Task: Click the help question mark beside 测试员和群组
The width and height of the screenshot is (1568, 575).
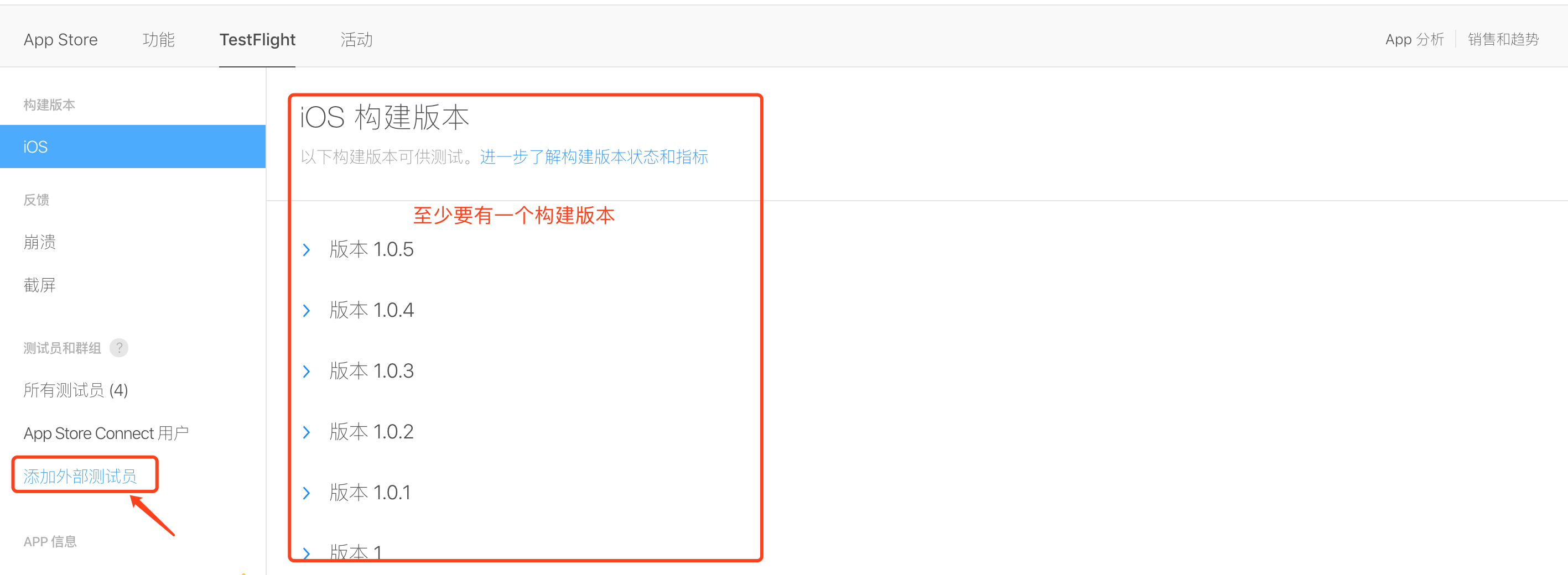Action: pyautogui.click(x=119, y=348)
